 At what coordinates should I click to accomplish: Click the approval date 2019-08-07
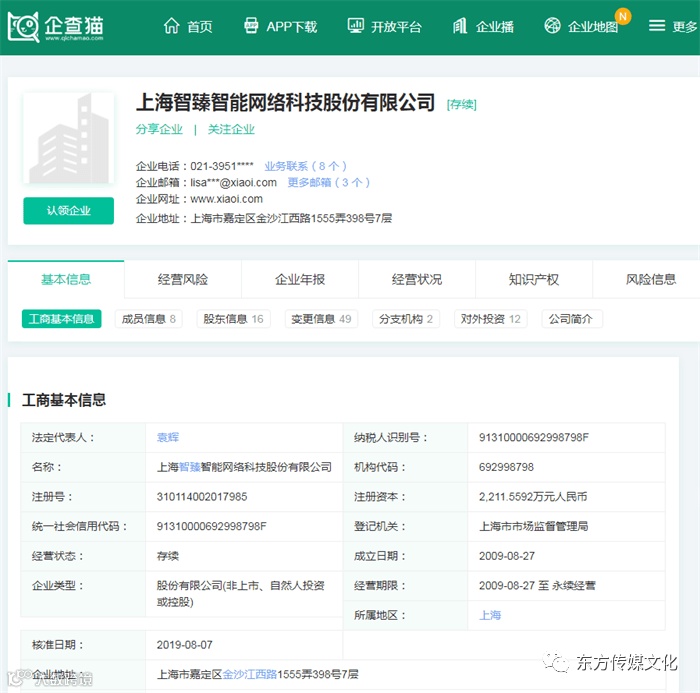tap(184, 645)
